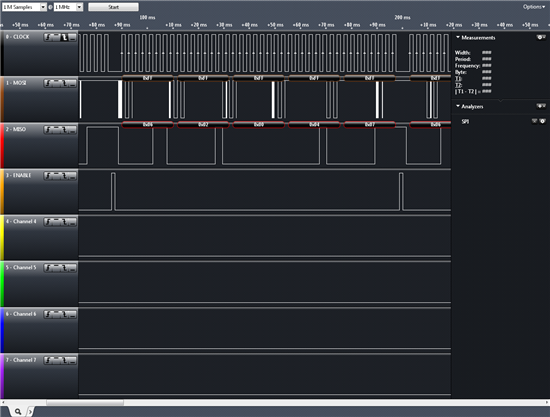Open the Measurements panel gear menu
This screenshot has height=417, width=550.
point(541,37)
